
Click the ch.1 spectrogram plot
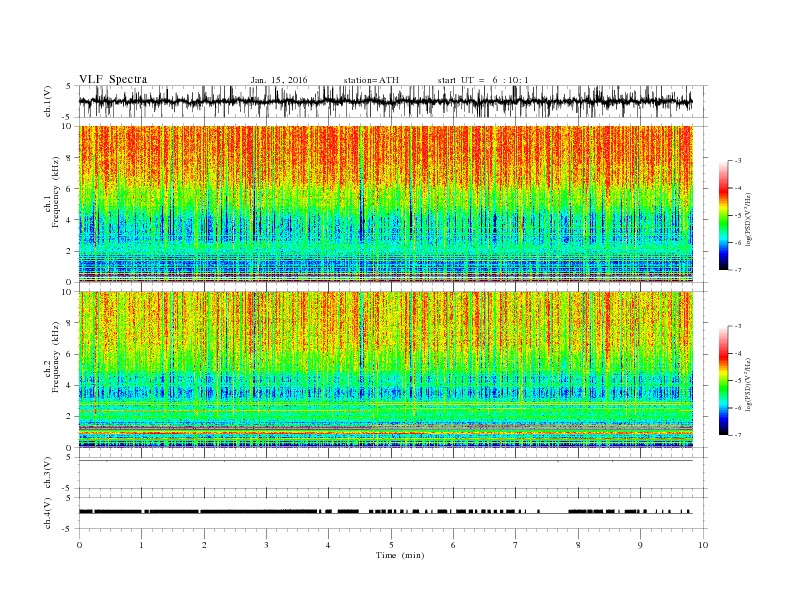[386, 204]
